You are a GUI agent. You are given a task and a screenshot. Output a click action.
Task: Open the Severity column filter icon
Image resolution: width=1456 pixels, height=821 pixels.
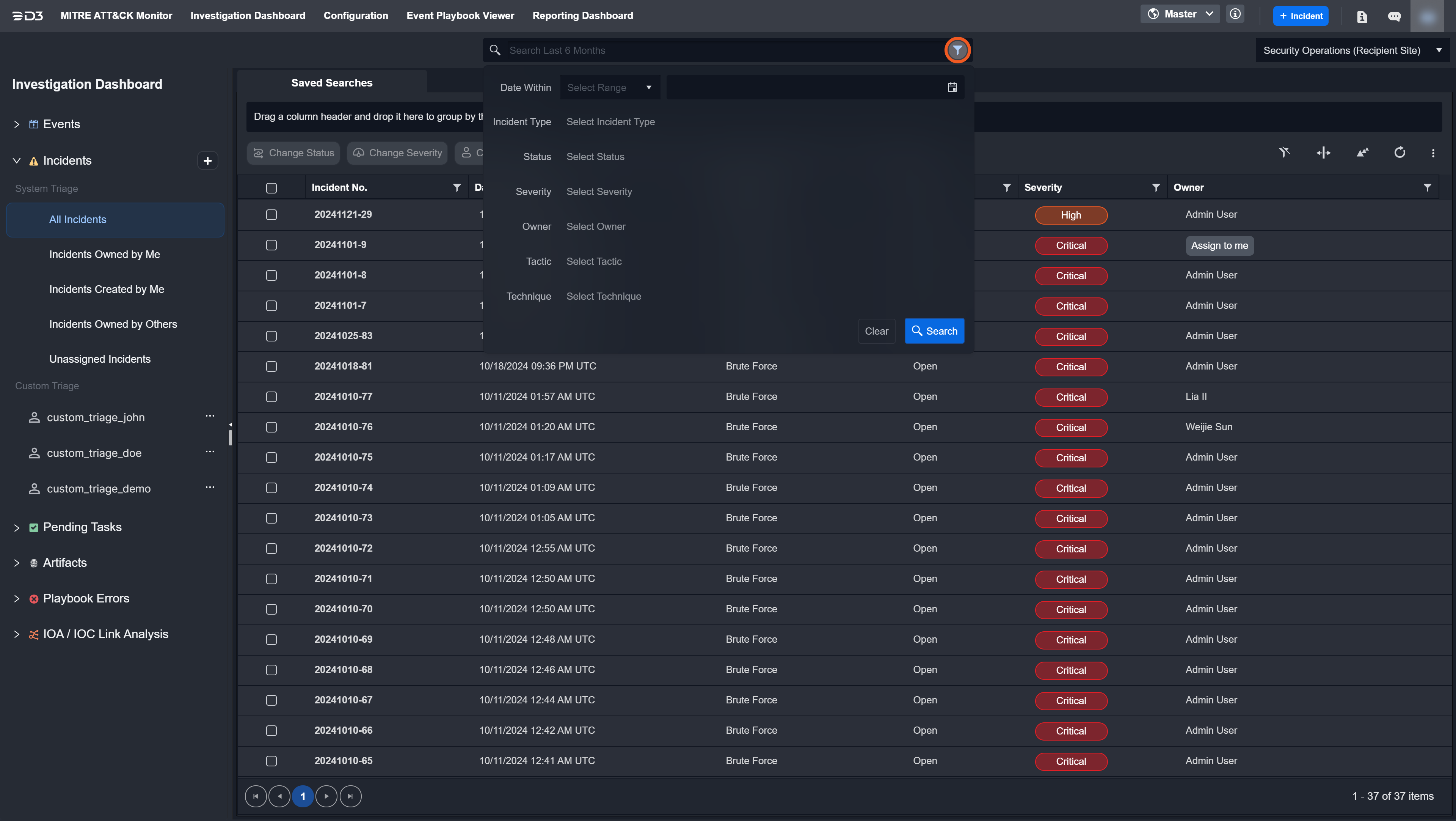(1155, 188)
